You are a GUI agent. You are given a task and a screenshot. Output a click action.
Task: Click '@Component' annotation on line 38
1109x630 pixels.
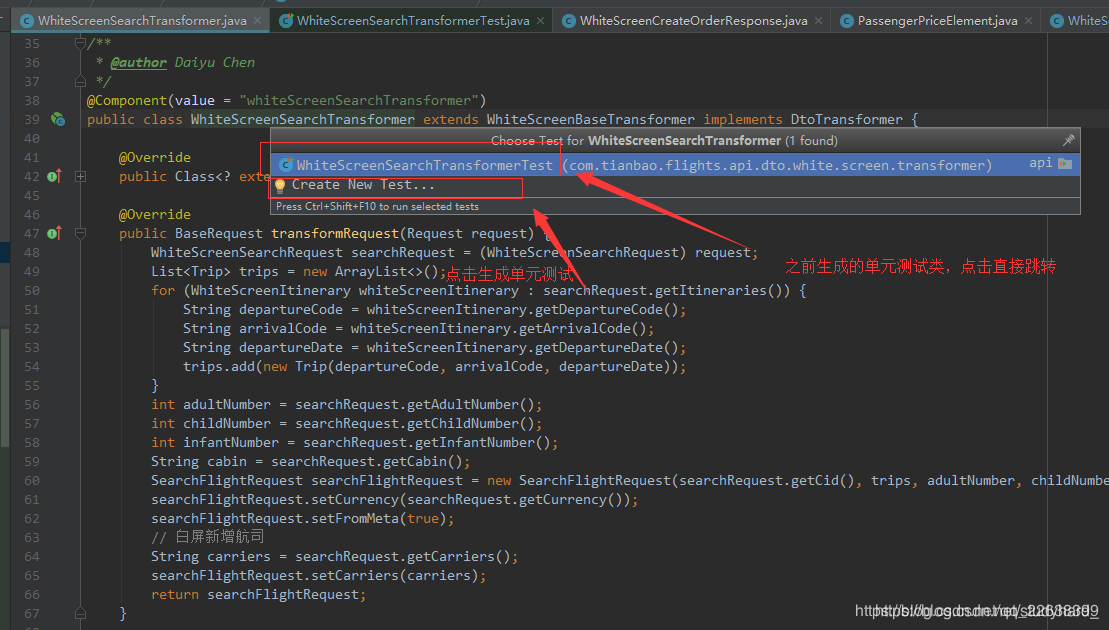(x=127, y=100)
